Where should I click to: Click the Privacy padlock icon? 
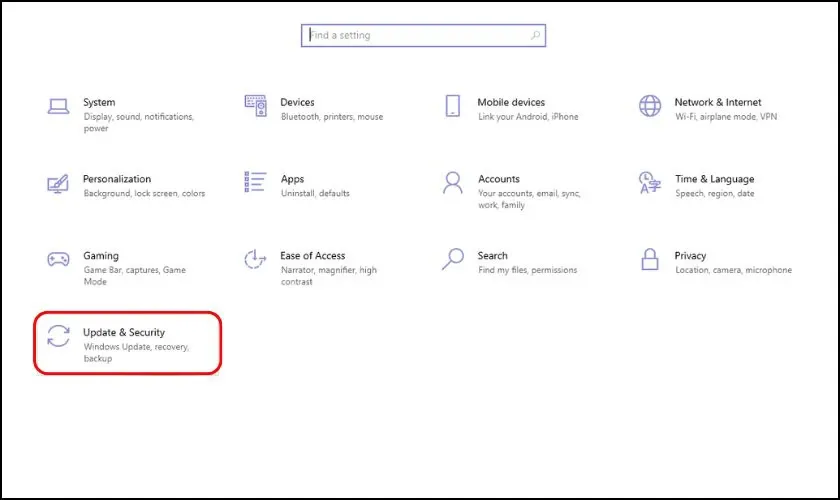click(x=650, y=260)
